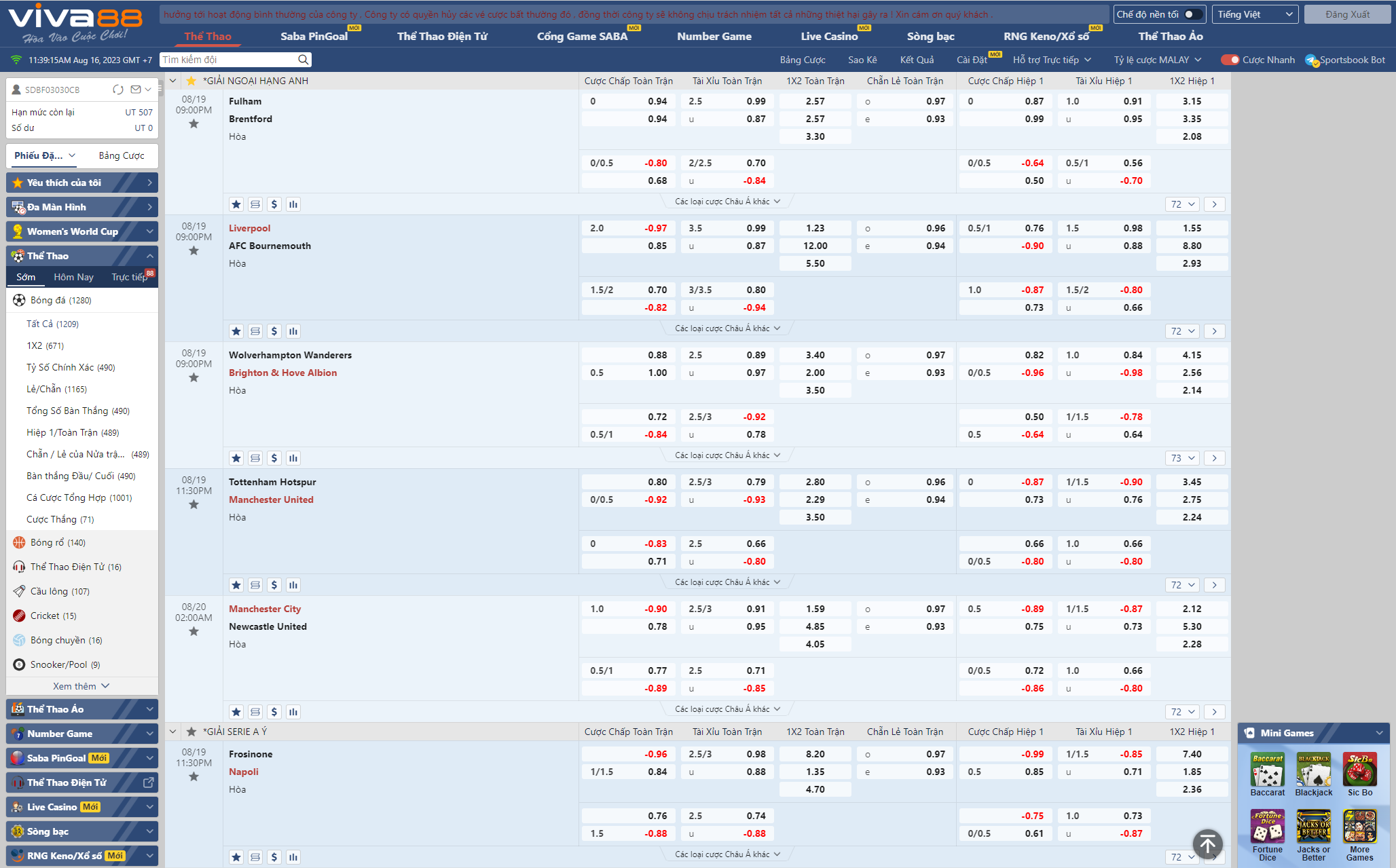Open 72 markets dropdown for Liverpool match

[x=1183, y=331]
